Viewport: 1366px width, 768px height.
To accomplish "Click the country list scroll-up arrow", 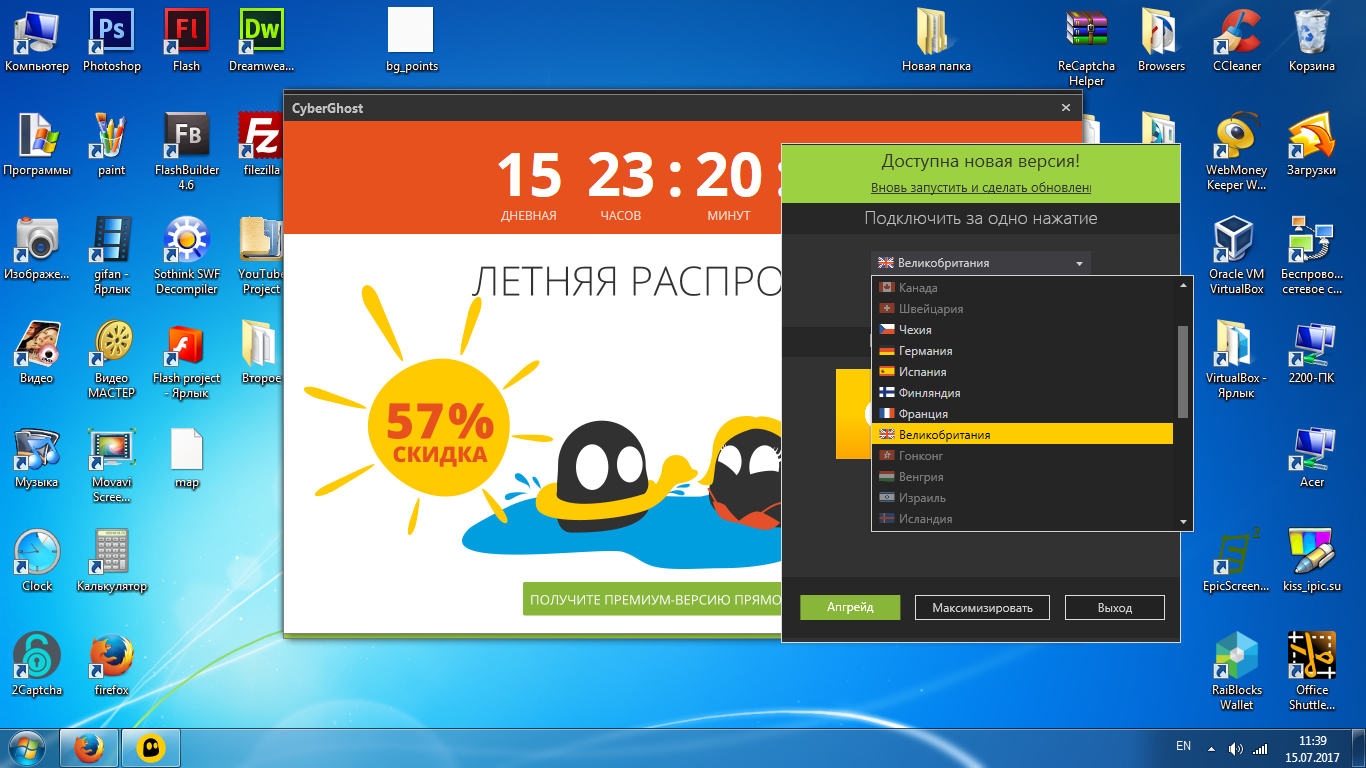I will [x=1183, y=285].
